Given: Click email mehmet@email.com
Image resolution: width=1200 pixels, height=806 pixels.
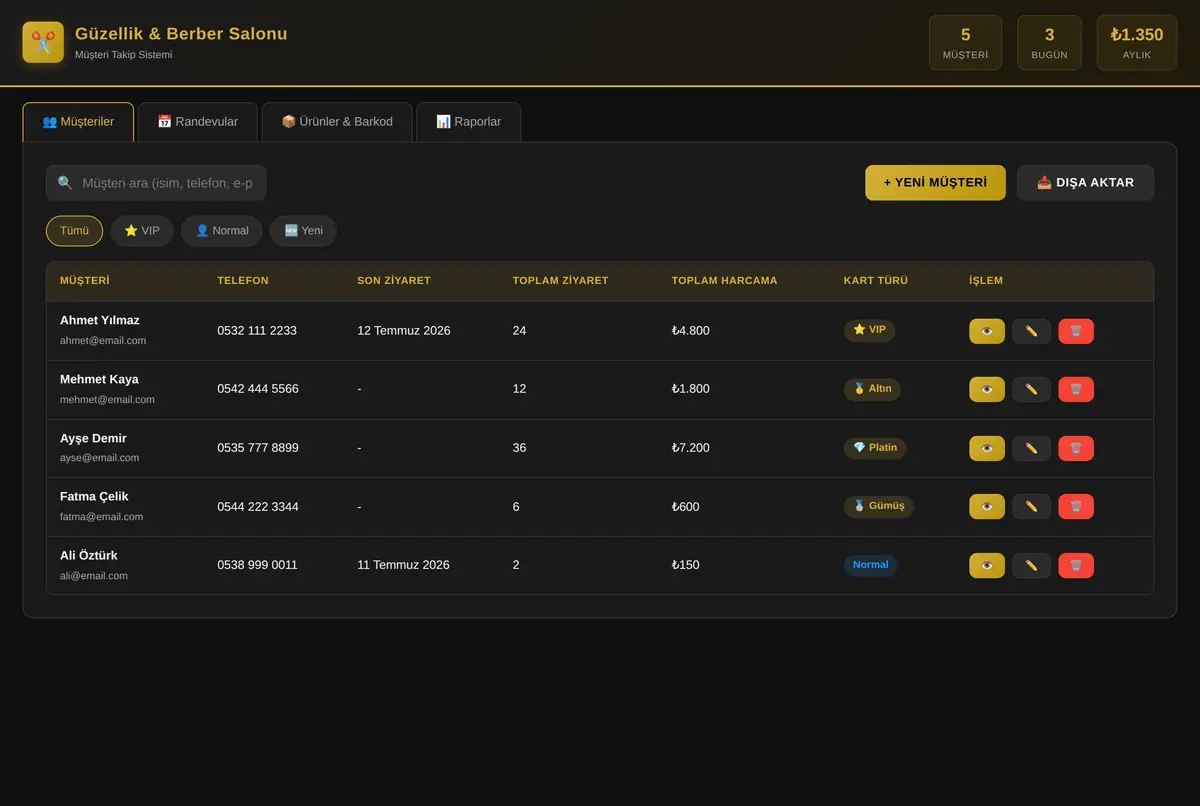Looking at the screenshot, I should point(107,399).
